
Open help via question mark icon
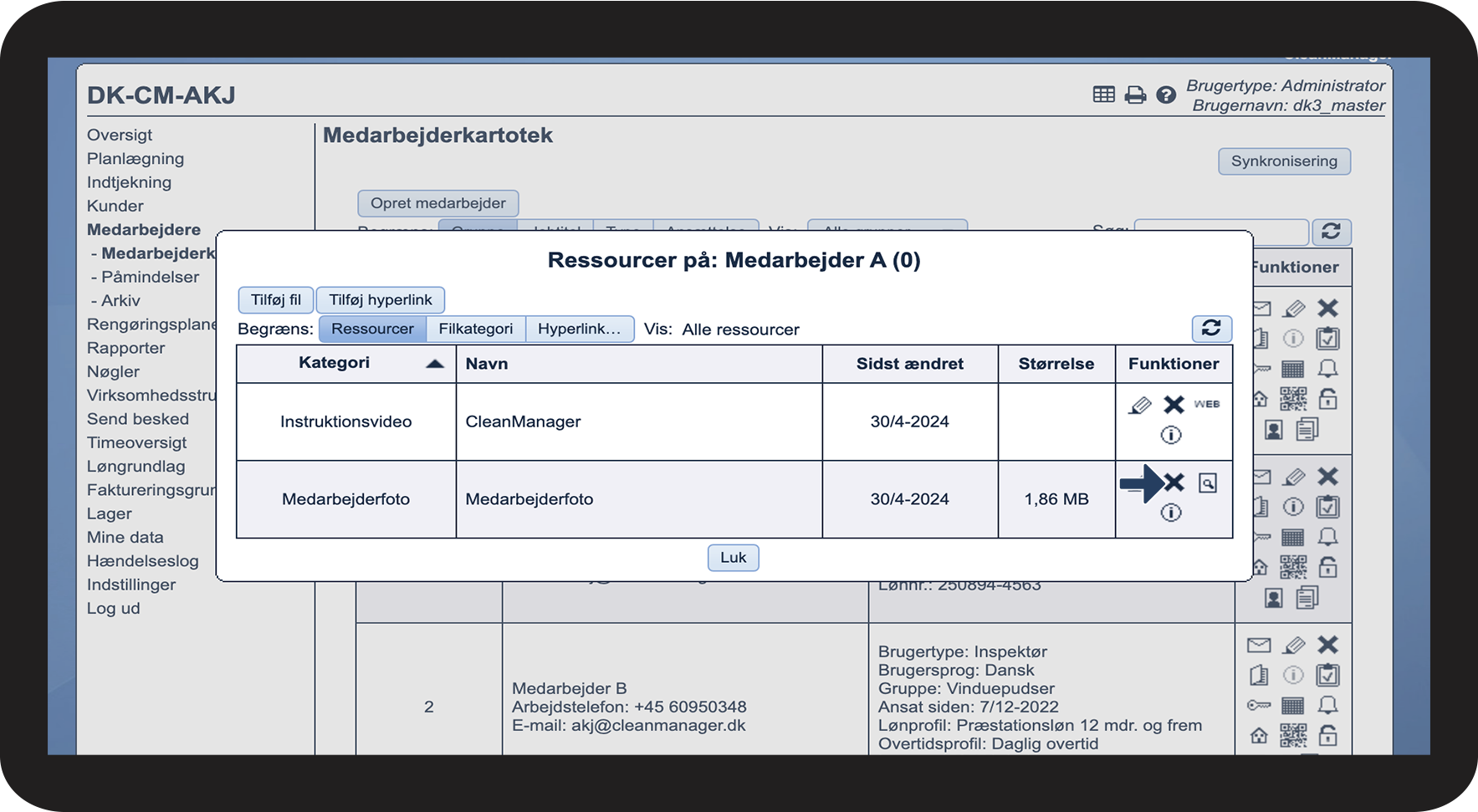click(x=1166, y=95)
